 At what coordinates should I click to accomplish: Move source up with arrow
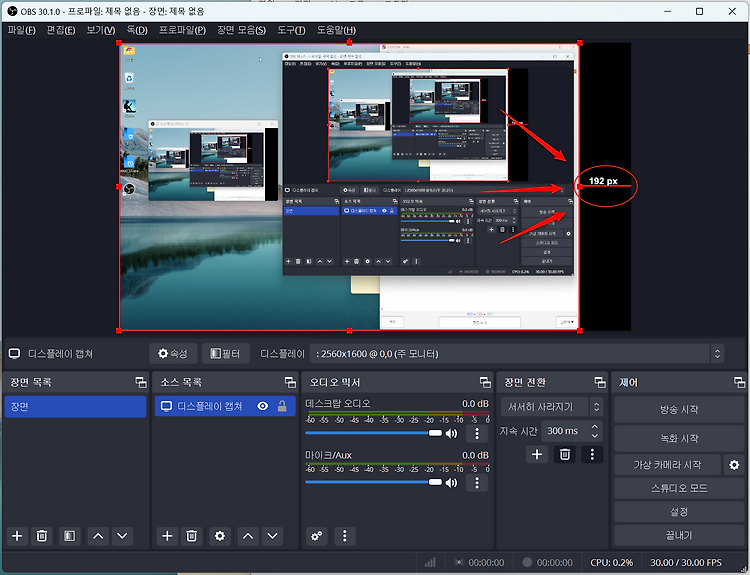[x=248, y=536]
